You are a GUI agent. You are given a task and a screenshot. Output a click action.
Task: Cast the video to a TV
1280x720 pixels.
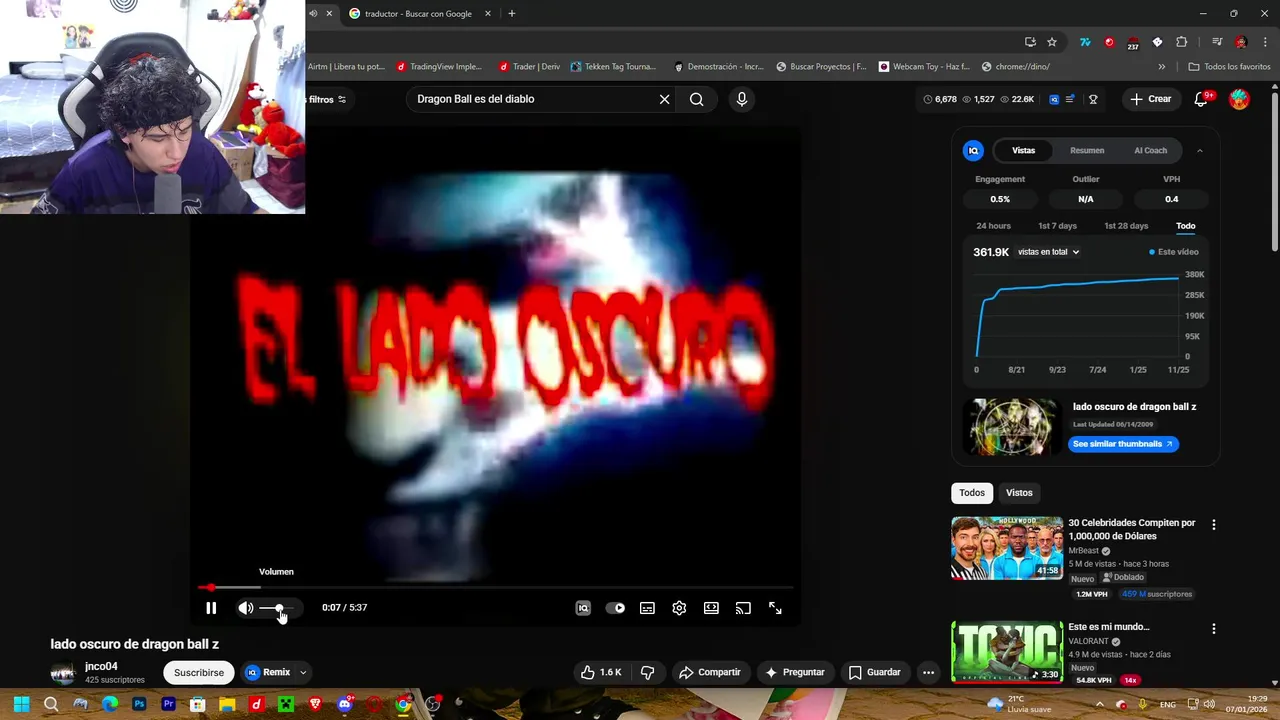[743, 608]
